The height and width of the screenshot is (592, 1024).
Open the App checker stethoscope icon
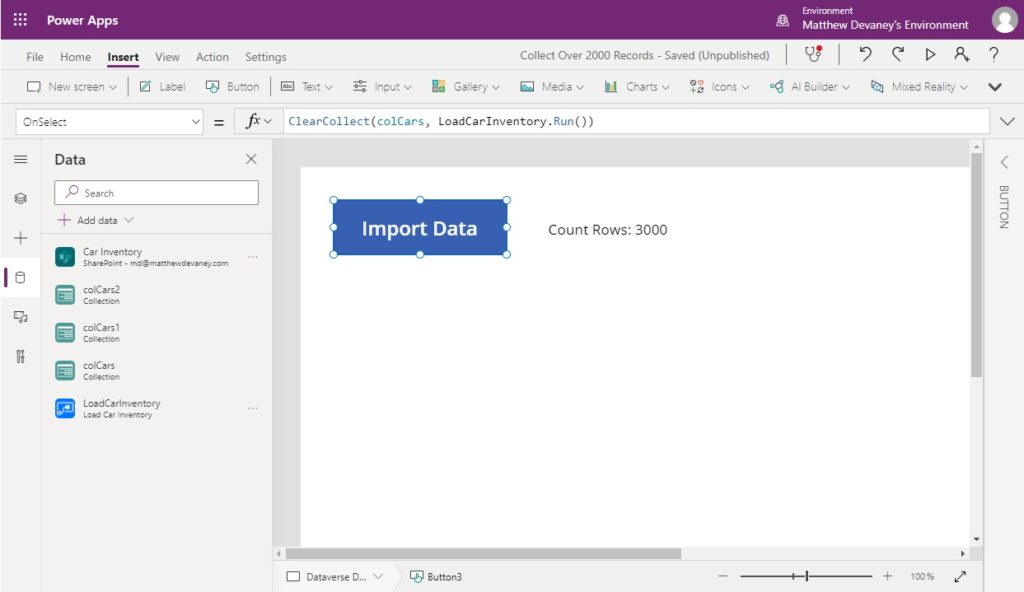[x=813, y=54]
